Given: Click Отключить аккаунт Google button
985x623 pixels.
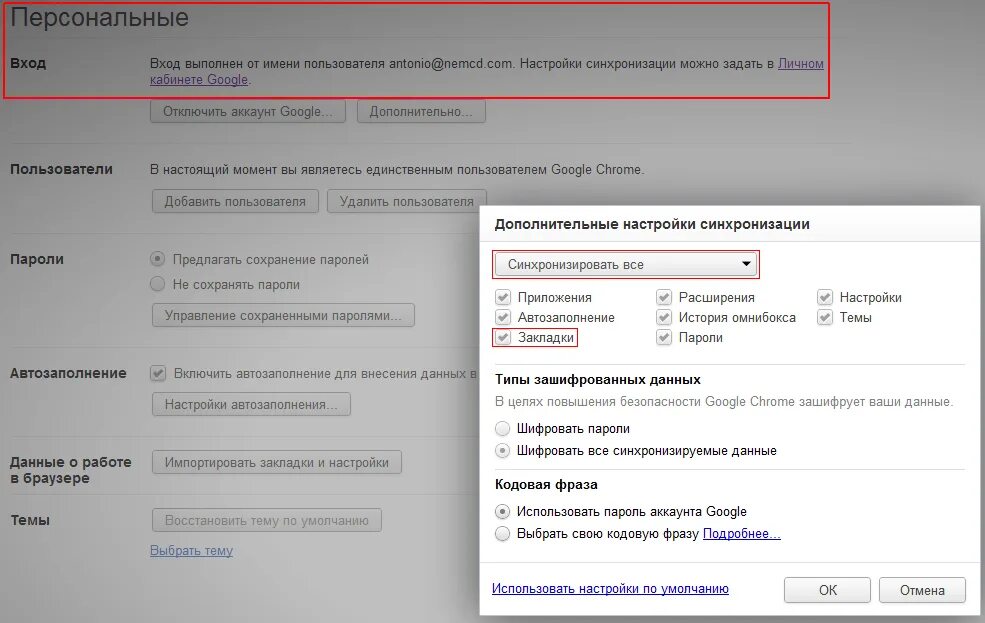Looking at the screenshot, I should pyautogui.click(x=248, y=111).
